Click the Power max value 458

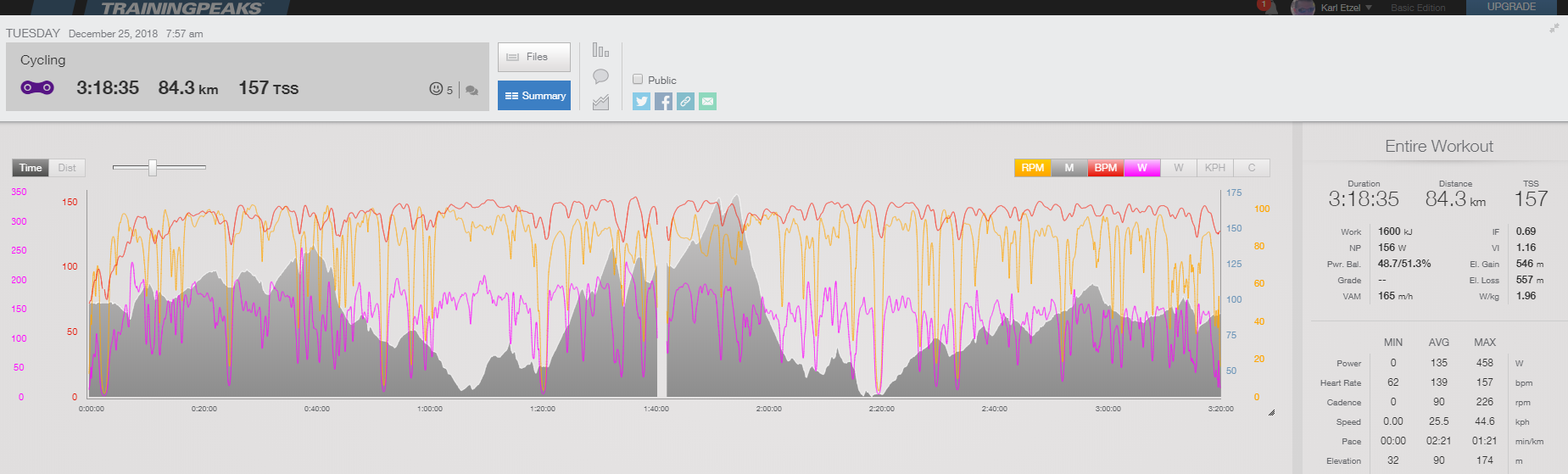pos(1485,362)
